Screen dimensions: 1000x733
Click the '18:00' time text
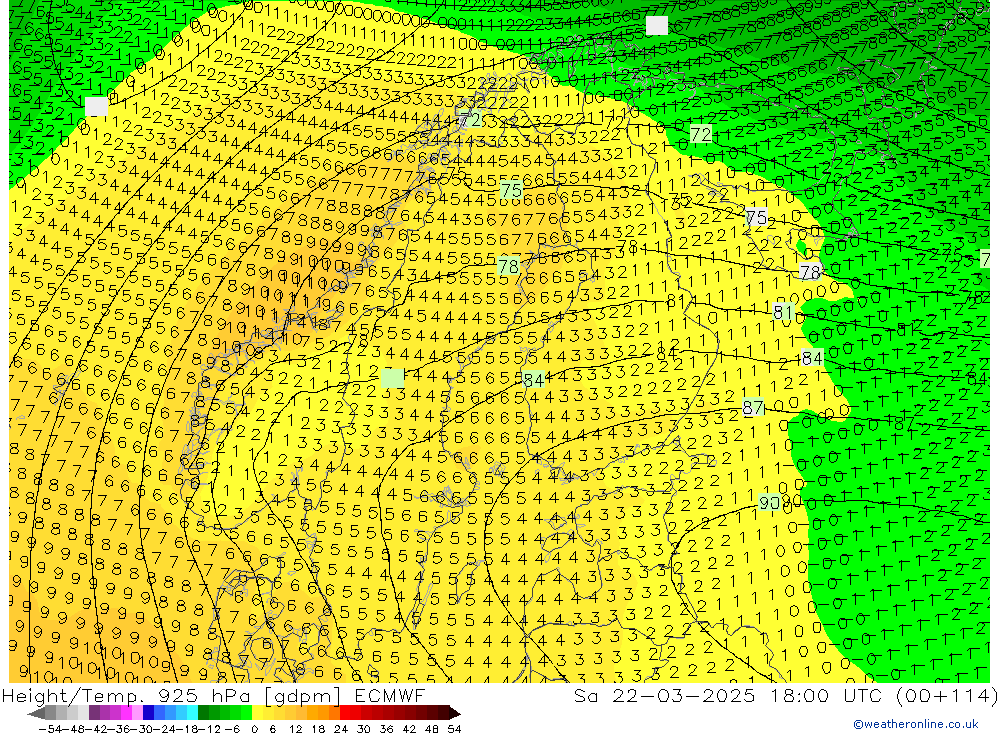coord(800,695)
